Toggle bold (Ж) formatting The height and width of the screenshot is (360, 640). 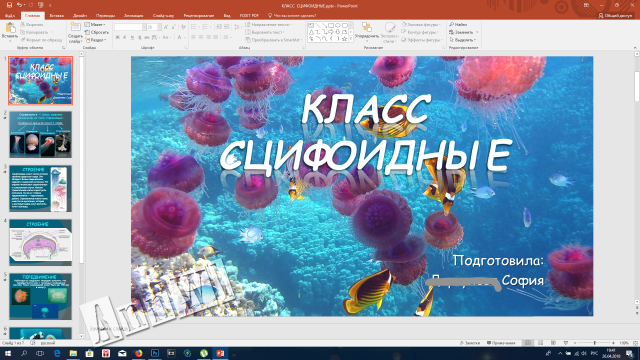(x=118, y=38)
